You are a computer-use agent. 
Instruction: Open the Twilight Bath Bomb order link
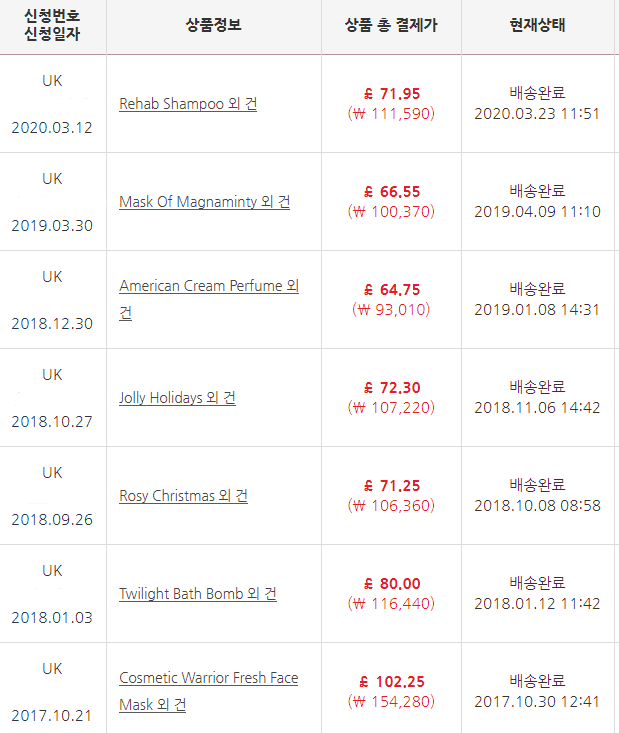198,594
